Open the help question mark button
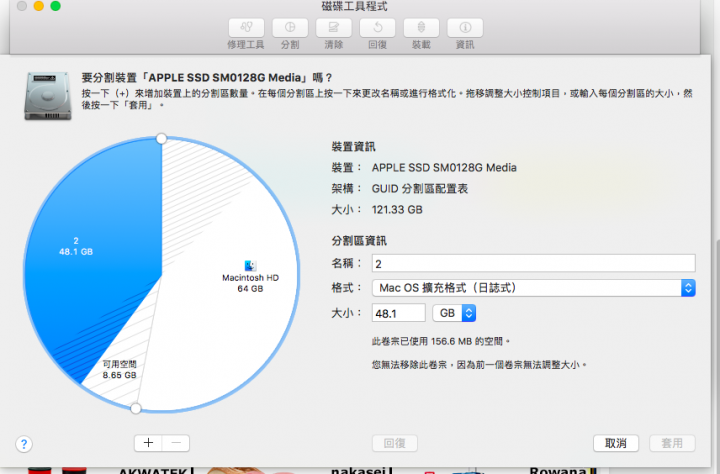Image resolution: width=720 pixels, height=474 pixels. coord(24,444)
